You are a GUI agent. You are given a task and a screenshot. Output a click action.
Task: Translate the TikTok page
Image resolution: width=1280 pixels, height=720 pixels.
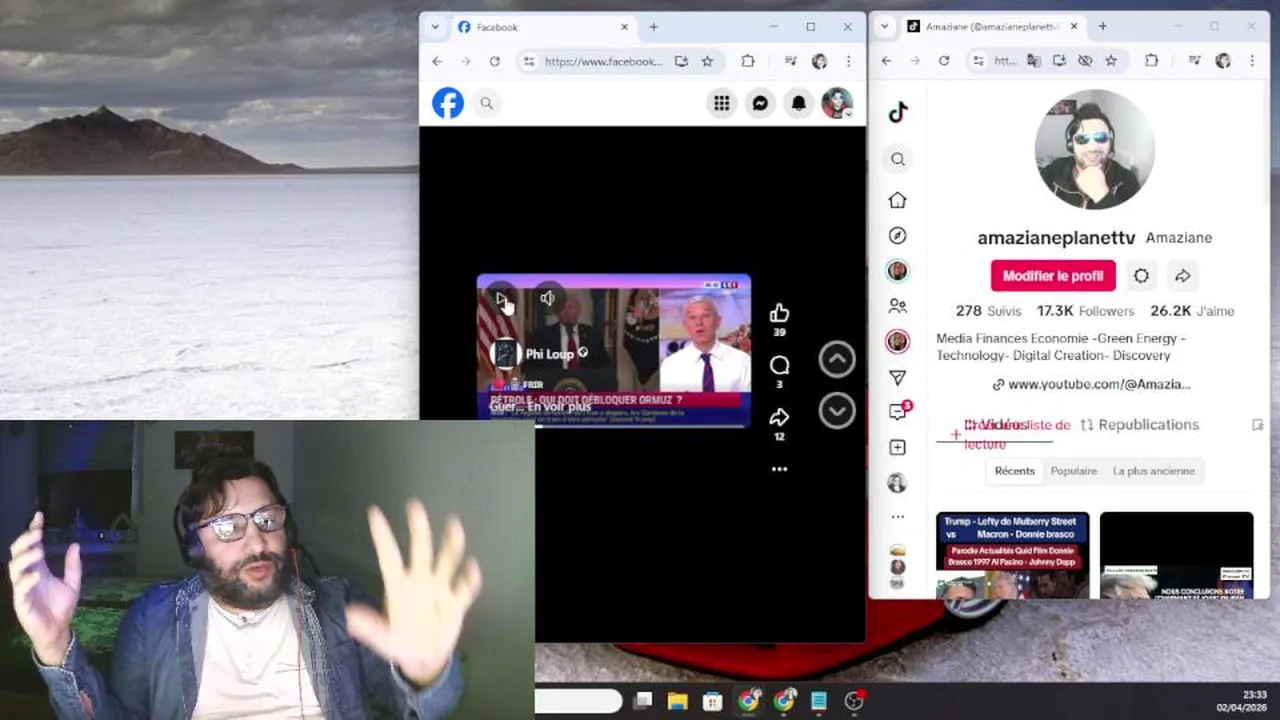click(1033, 61)
